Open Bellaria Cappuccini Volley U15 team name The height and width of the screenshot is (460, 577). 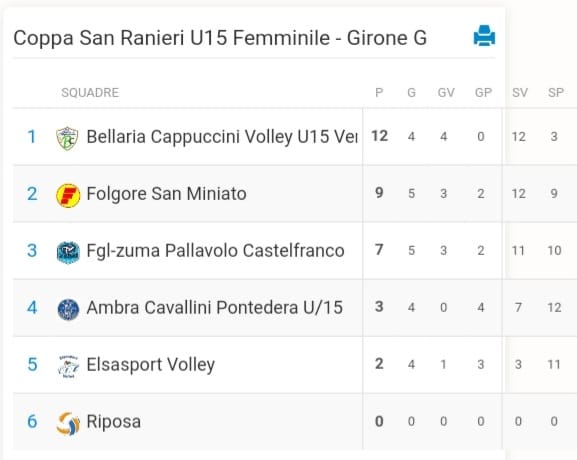point(222,137)
